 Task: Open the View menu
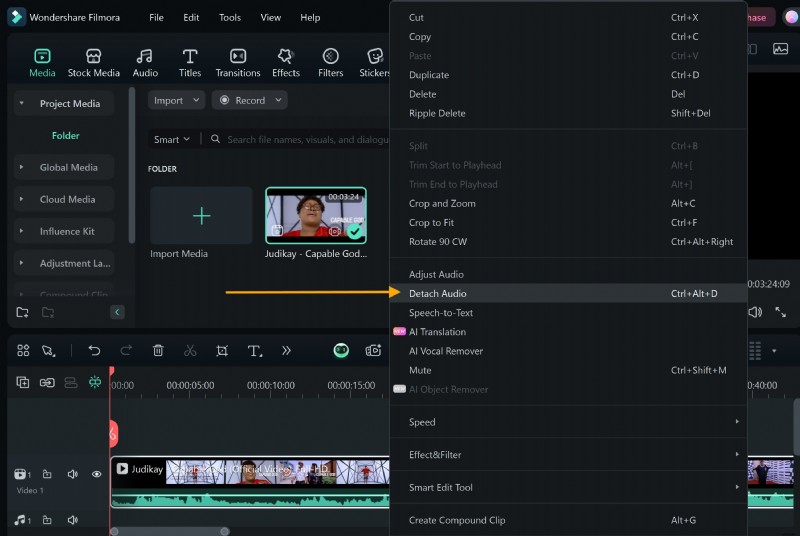[270, 17]
